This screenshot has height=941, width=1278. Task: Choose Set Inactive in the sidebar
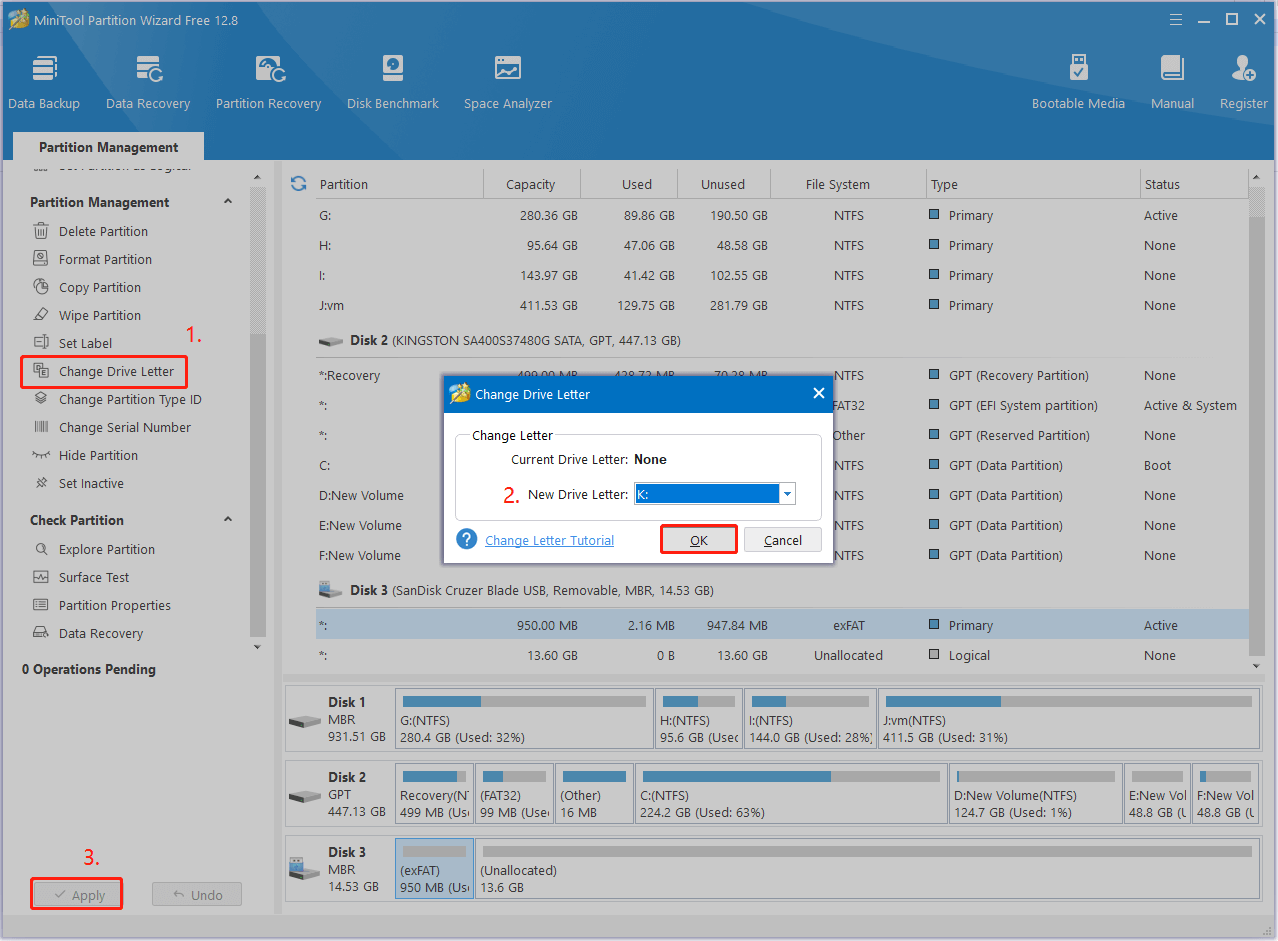tap(91, 483)
